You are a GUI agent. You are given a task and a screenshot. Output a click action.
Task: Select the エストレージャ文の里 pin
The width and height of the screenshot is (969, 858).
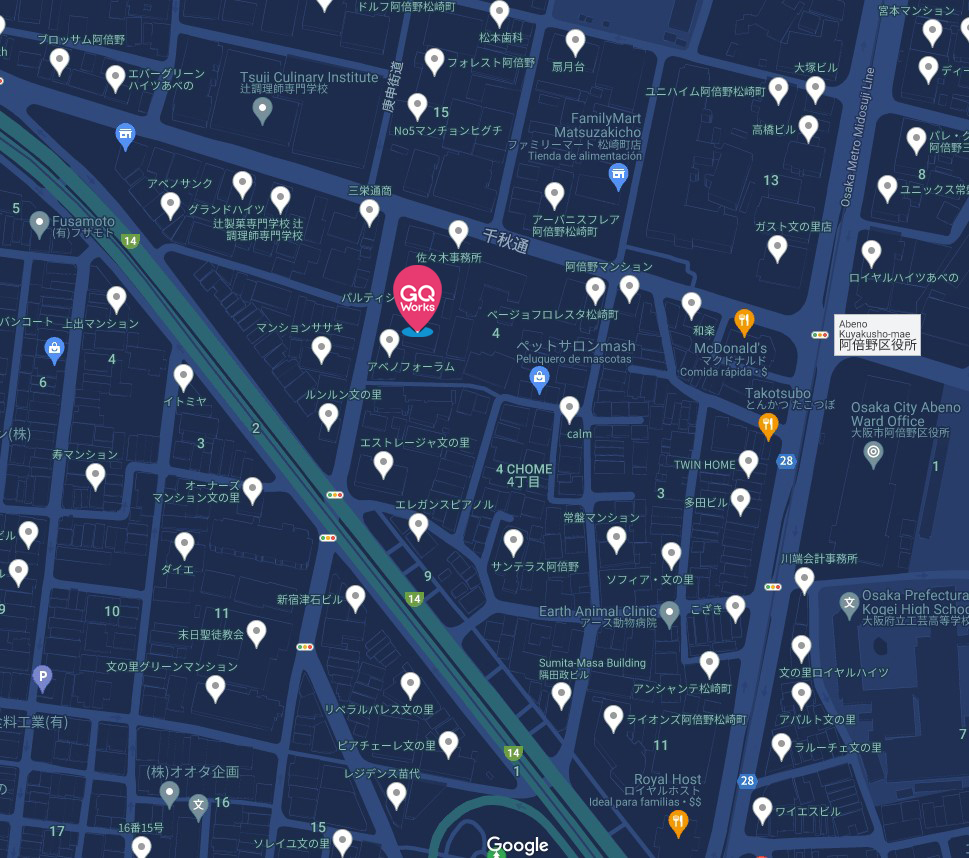[x=383, y=465]
